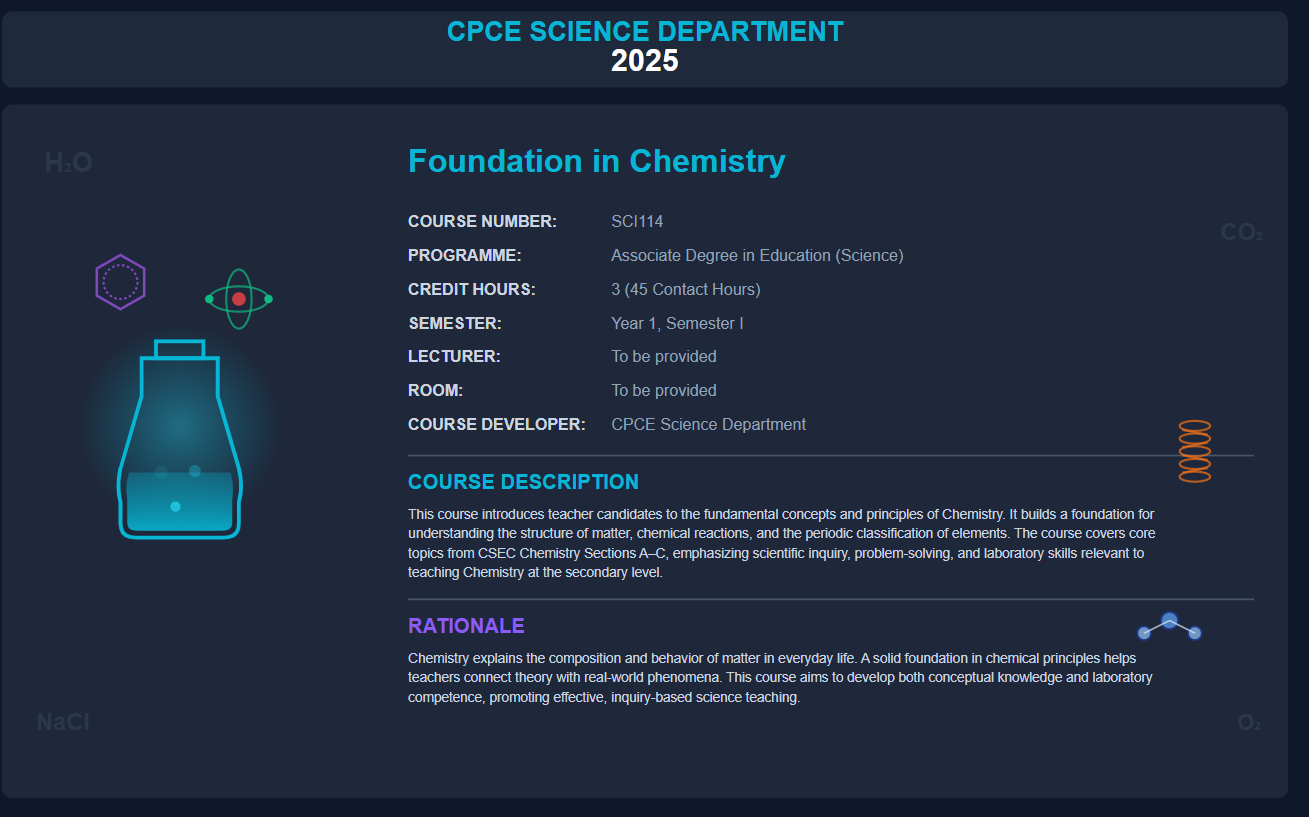Screen dimensions: 1309x817
Task: Click the Course Developer department value
Action: (x=708, y=424)
